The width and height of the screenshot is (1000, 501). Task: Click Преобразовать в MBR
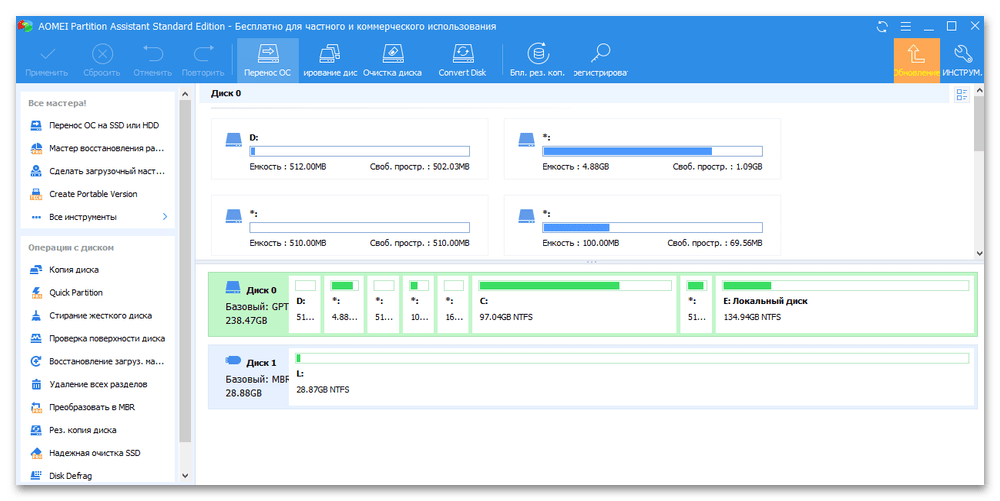82,407
